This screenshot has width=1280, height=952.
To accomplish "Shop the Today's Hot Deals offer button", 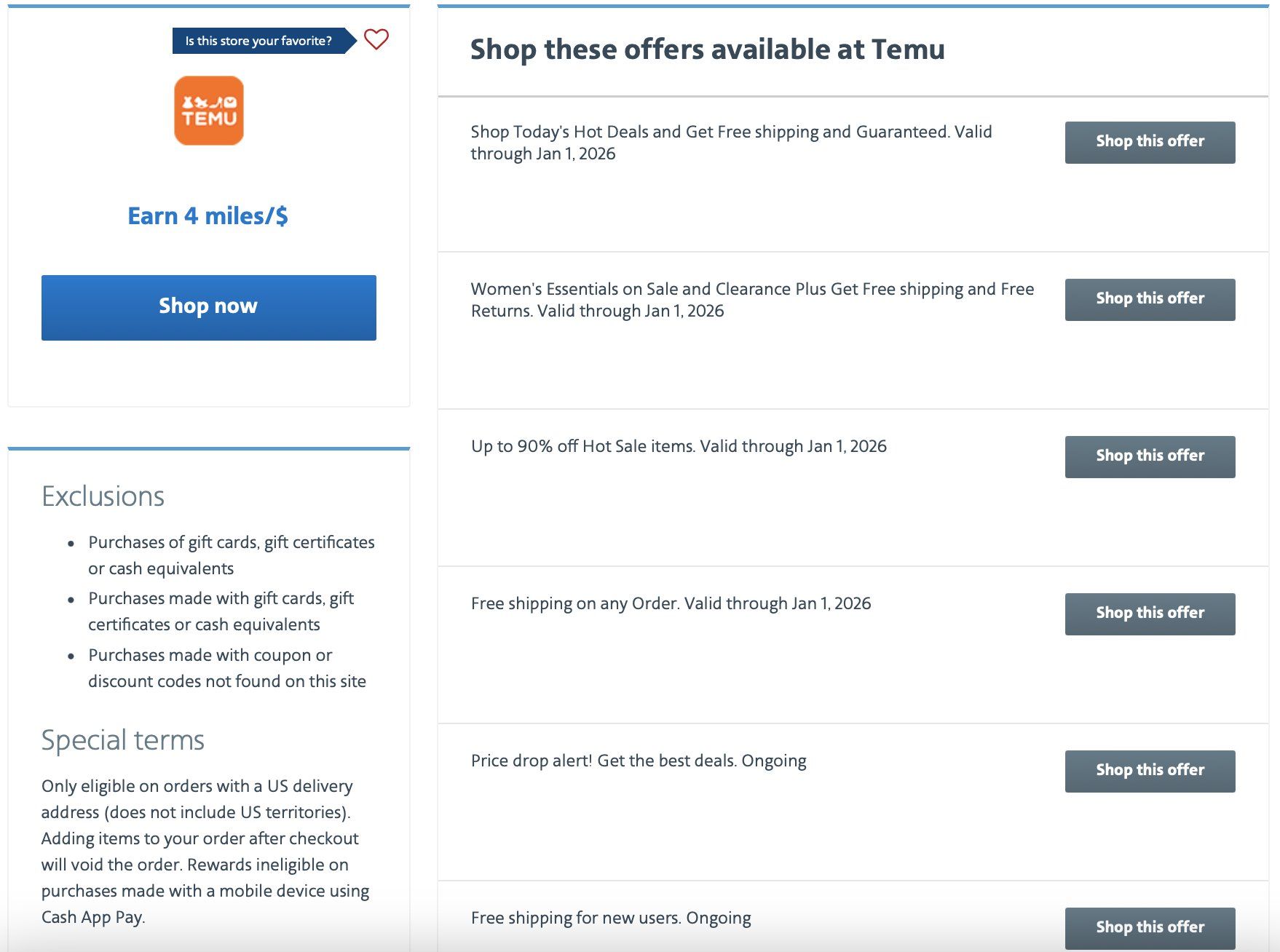I will coord(1150,142).
